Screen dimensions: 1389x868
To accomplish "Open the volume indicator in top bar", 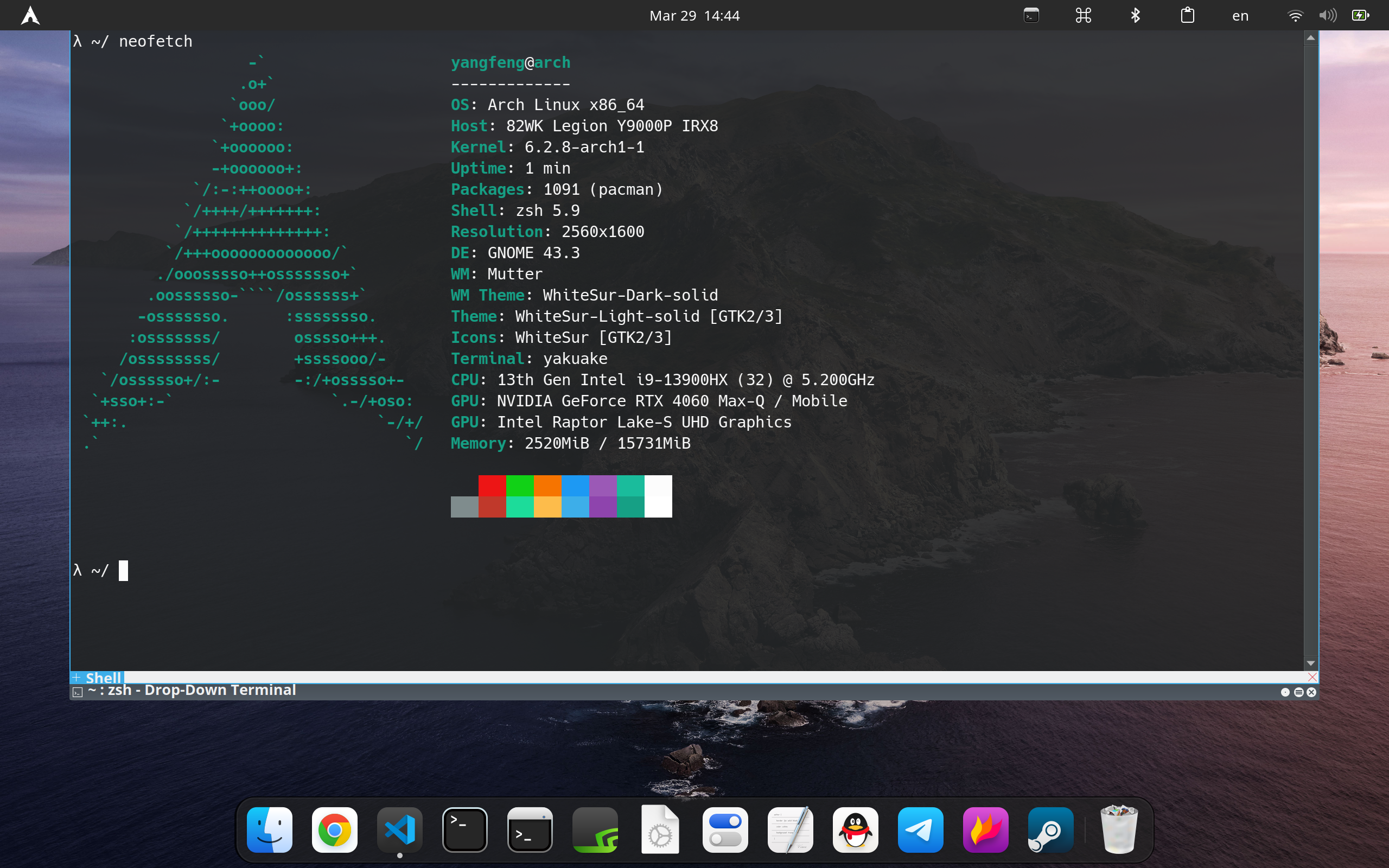I will [1328, 16].
